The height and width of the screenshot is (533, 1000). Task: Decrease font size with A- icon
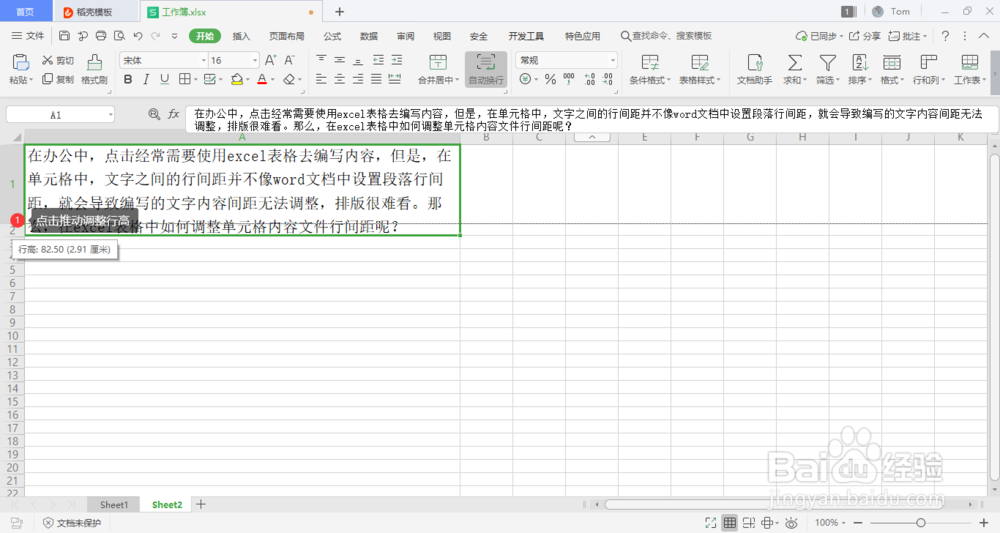click(290, 60)
